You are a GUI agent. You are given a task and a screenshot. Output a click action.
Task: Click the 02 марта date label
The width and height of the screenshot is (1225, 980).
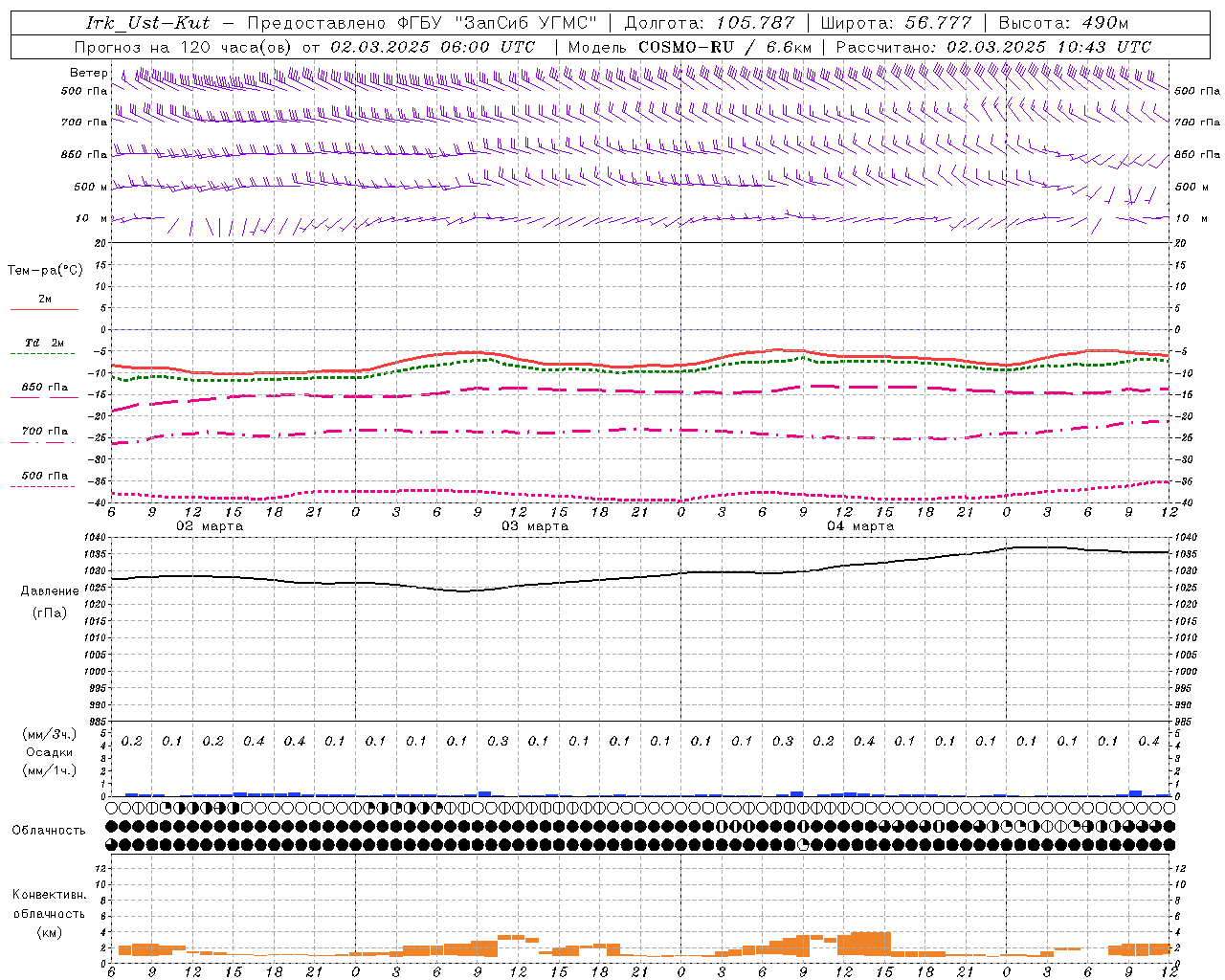210,526
